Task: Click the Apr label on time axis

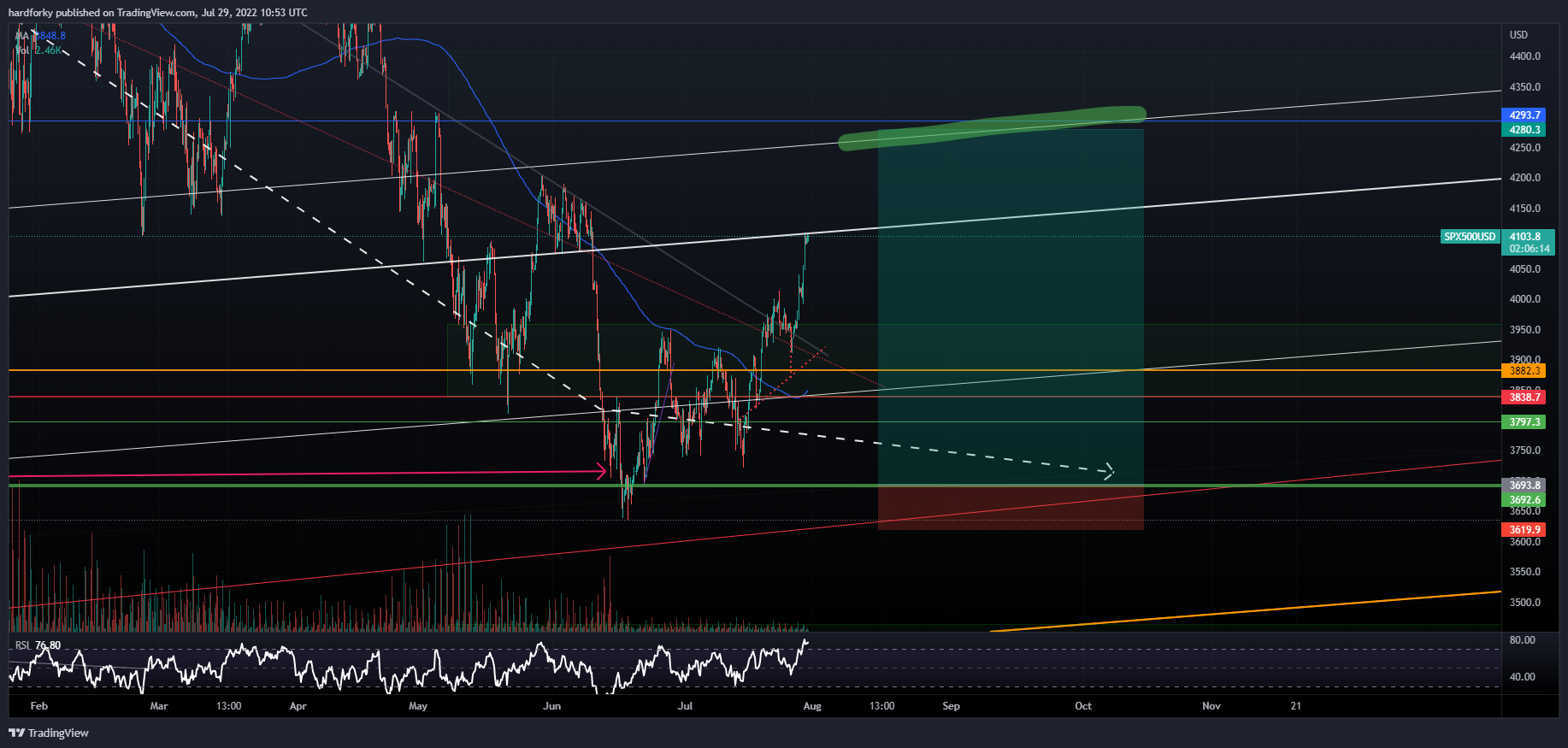Action: coord(298,706)
